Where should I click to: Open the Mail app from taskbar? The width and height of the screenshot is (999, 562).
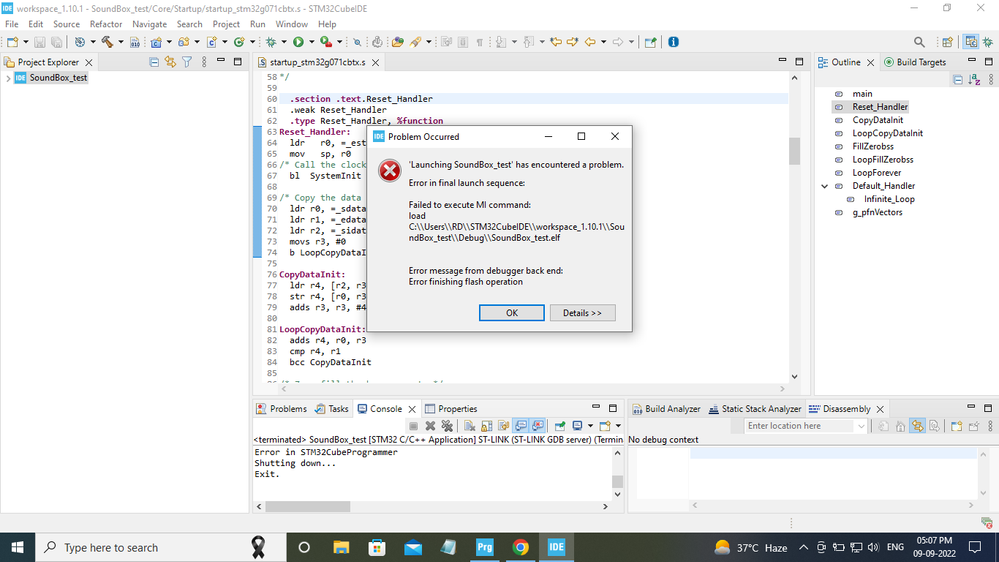tap(413, 547)
